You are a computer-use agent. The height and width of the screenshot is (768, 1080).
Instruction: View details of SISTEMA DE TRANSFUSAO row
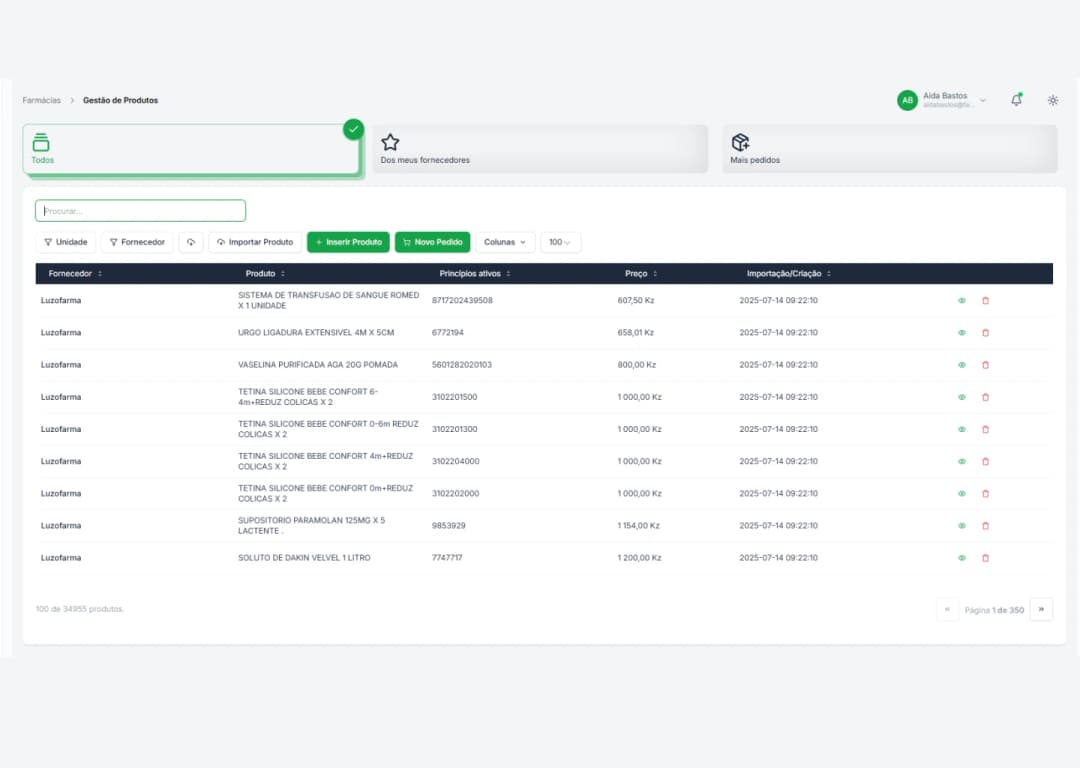click(962, 301)
